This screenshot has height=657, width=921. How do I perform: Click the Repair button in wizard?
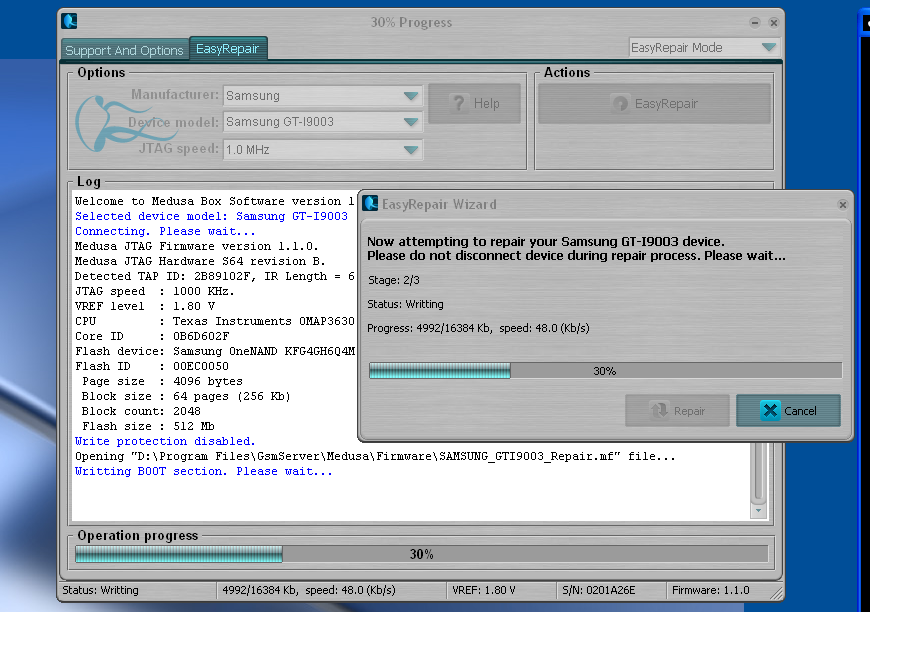(x=677, y=410)
